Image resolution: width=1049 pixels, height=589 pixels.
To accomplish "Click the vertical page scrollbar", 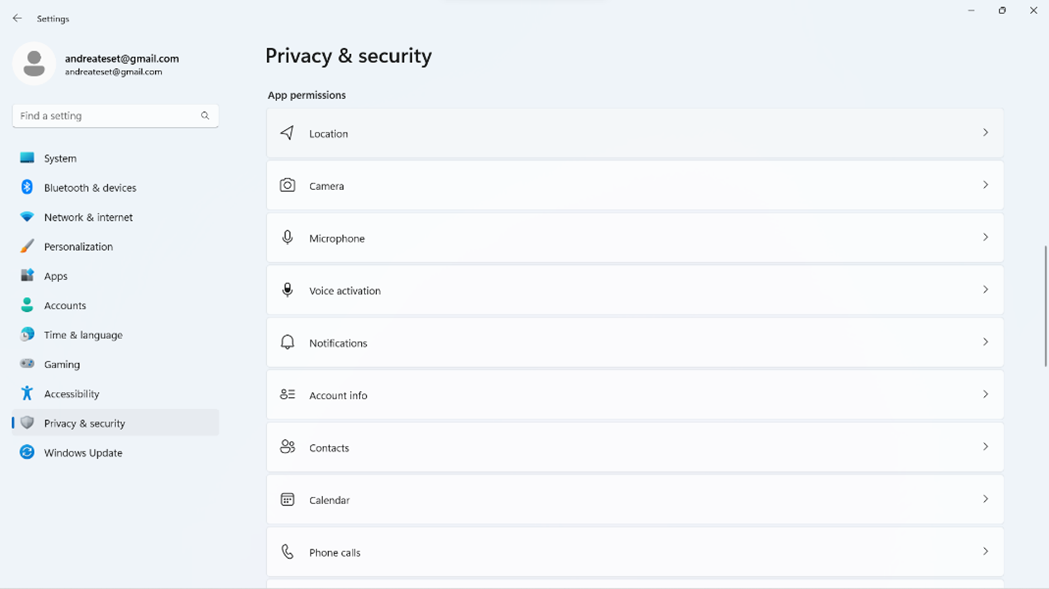I will coord(1046,305).
